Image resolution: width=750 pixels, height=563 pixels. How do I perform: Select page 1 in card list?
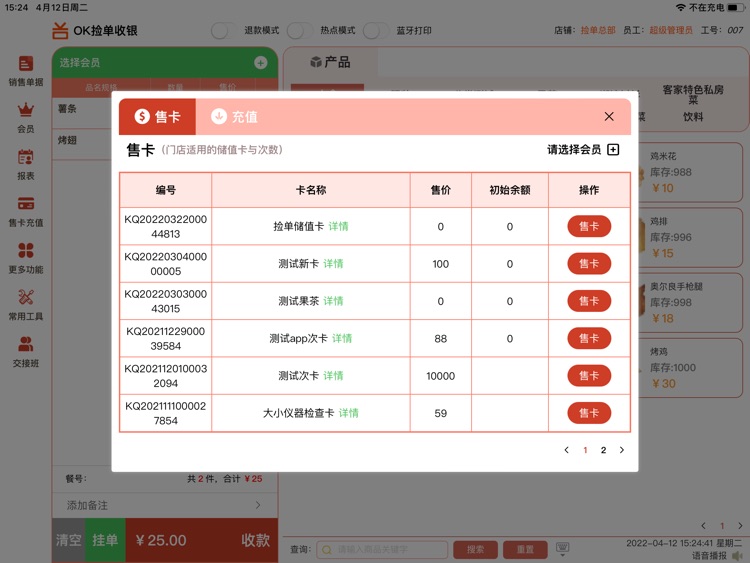(x=585, y=450)
